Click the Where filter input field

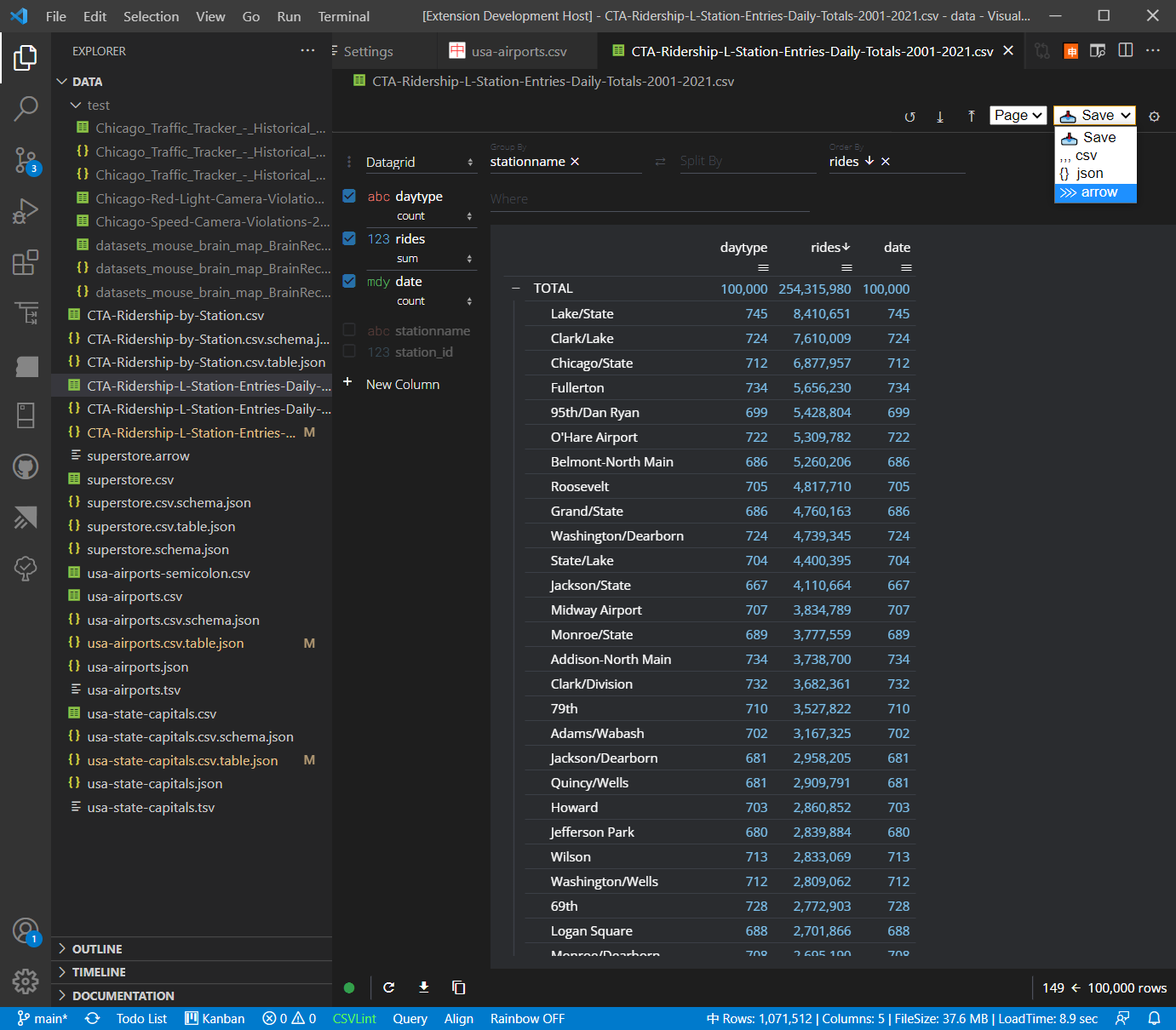click(x=649, y=199)
